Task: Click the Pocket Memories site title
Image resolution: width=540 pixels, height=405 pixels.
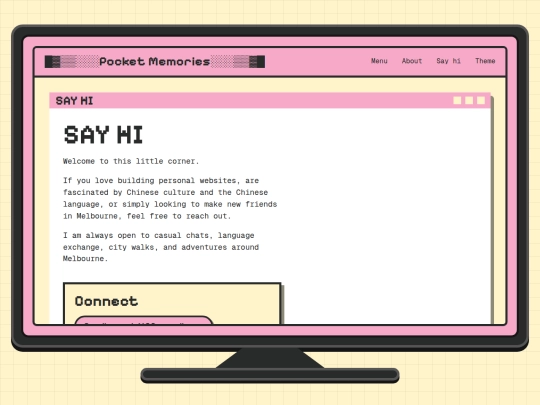Action: point(155,62)
